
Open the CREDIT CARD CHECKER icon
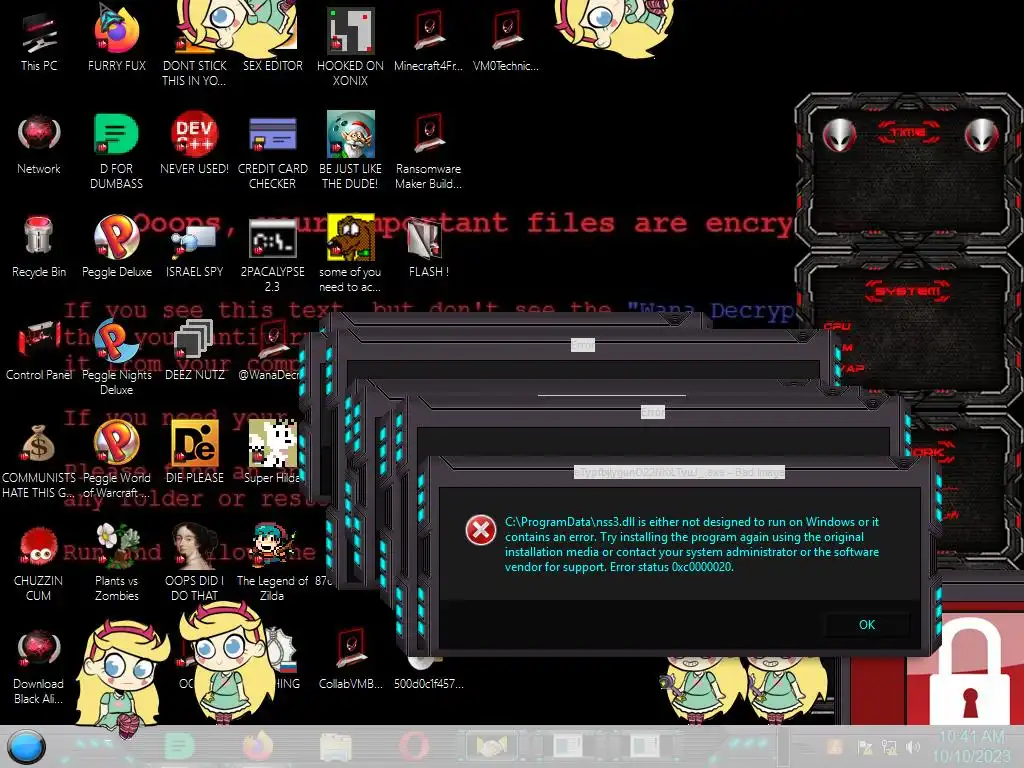coord(272,152)
